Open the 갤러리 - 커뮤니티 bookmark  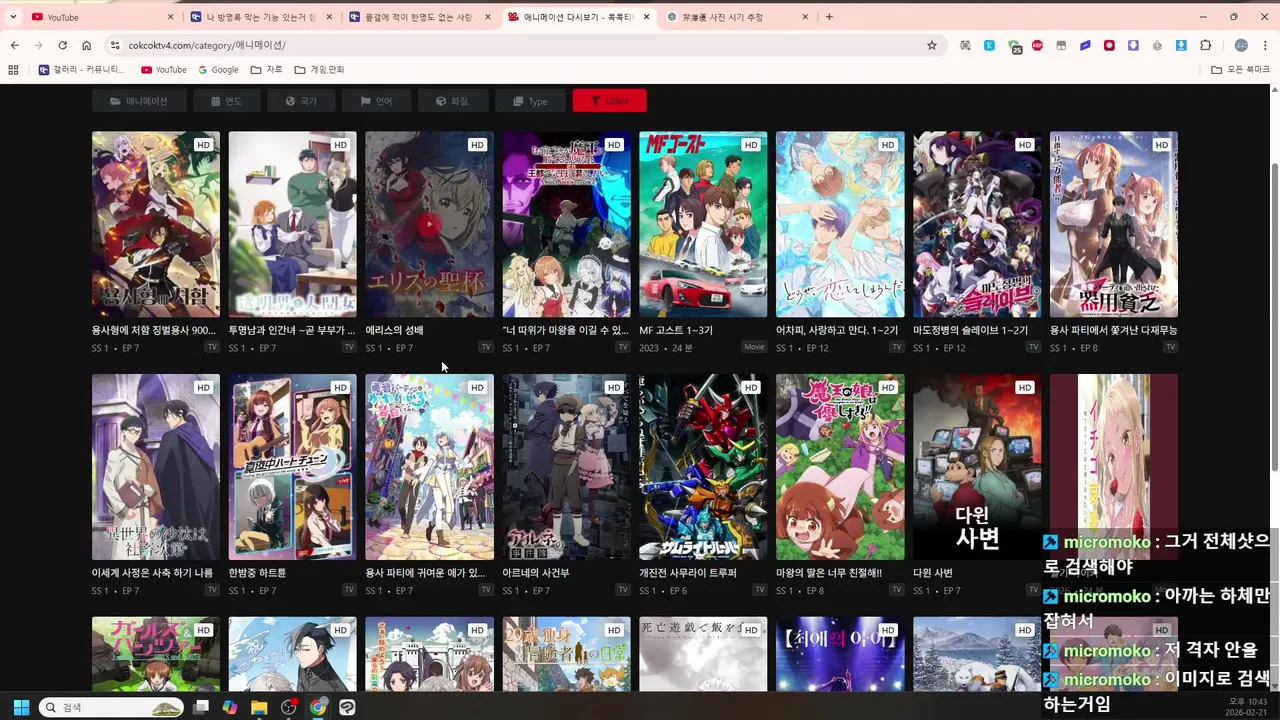(82, 70)
